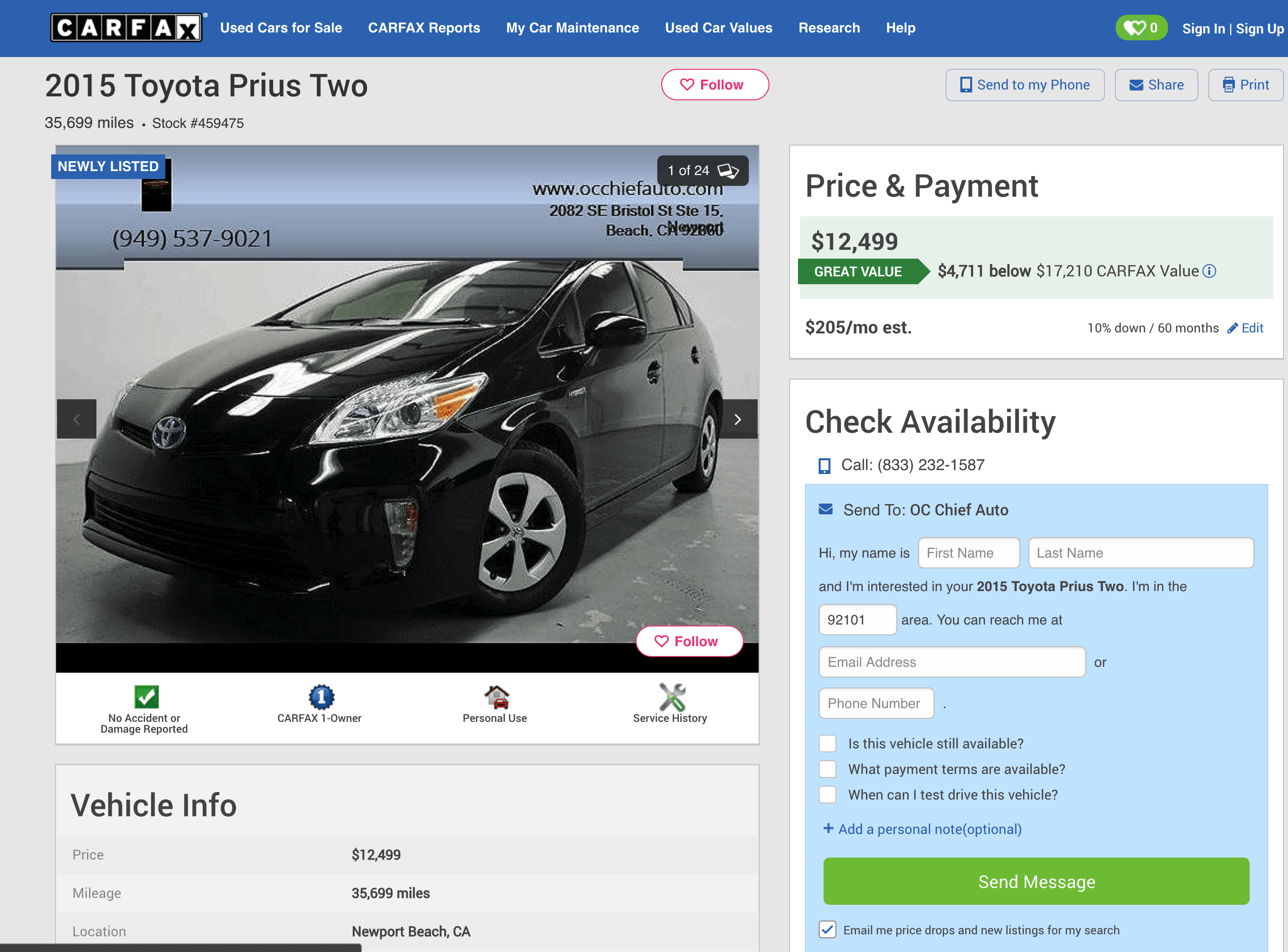This screenshot has height=952, width=1288.
Task: Click the $205/mo est. payment text
Action: [858, 327]
